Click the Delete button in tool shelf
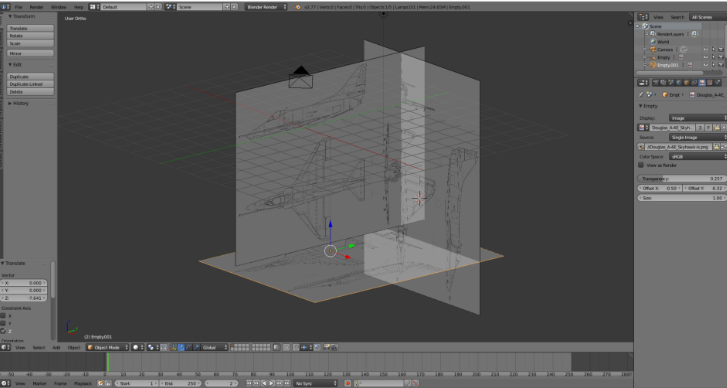The width and height of the screenshot is (727, 388). point(31,92)
